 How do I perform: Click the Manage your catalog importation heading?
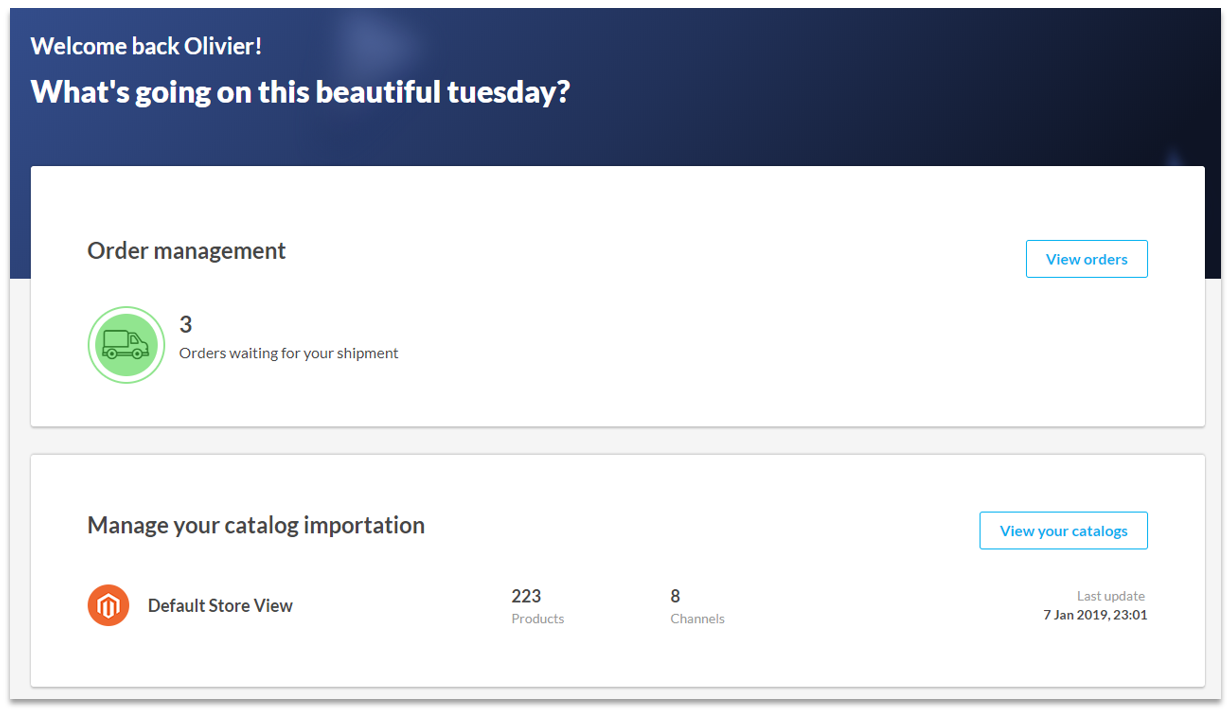tap(256, 525)
